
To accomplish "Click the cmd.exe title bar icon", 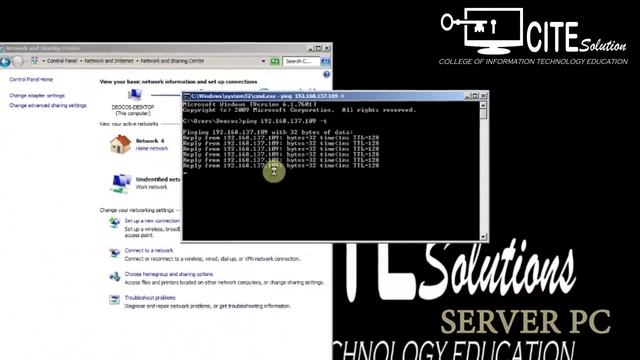I will pyautogui.click(x=187, y=96).
